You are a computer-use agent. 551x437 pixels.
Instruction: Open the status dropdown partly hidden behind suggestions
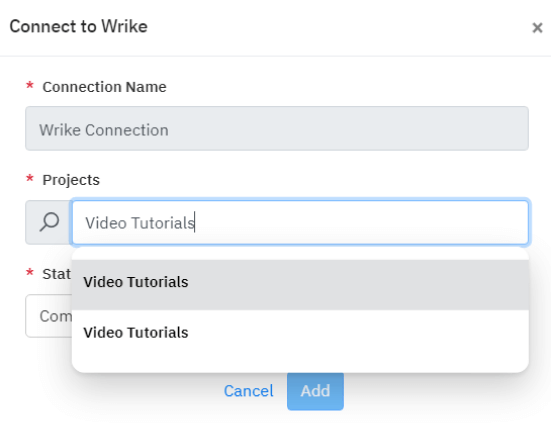click(48, 316)
